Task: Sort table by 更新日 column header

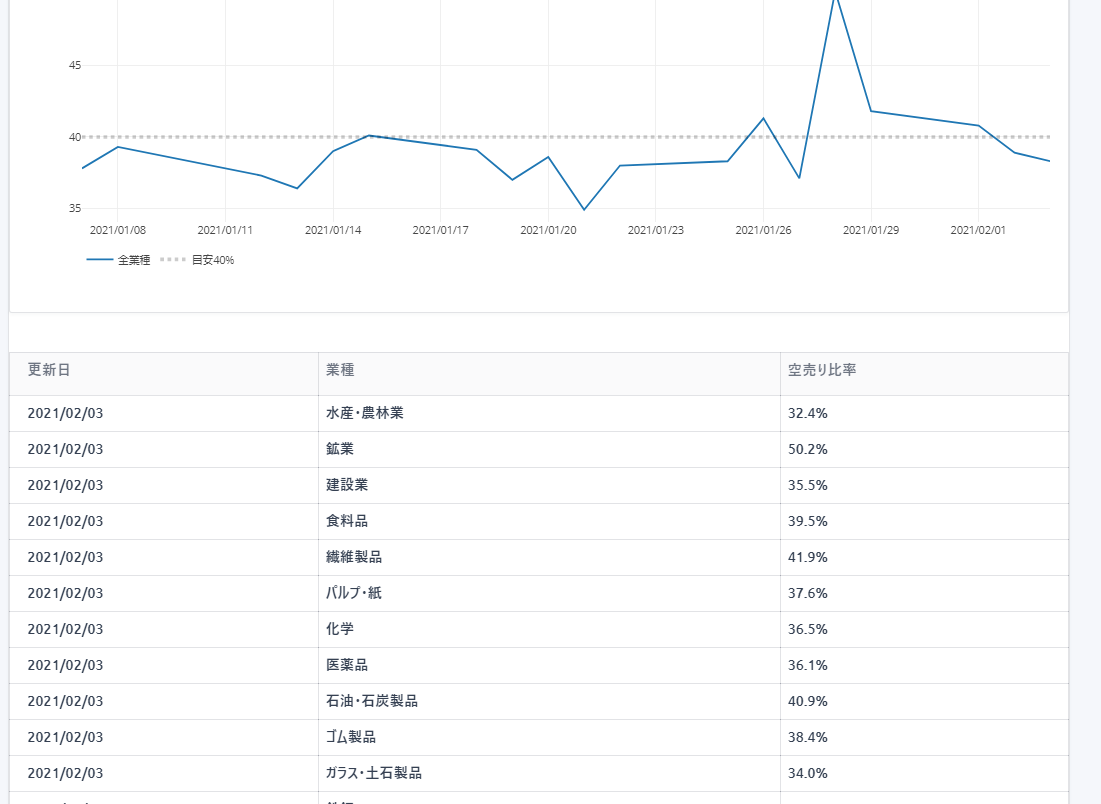Action: [x=49, y=370]
